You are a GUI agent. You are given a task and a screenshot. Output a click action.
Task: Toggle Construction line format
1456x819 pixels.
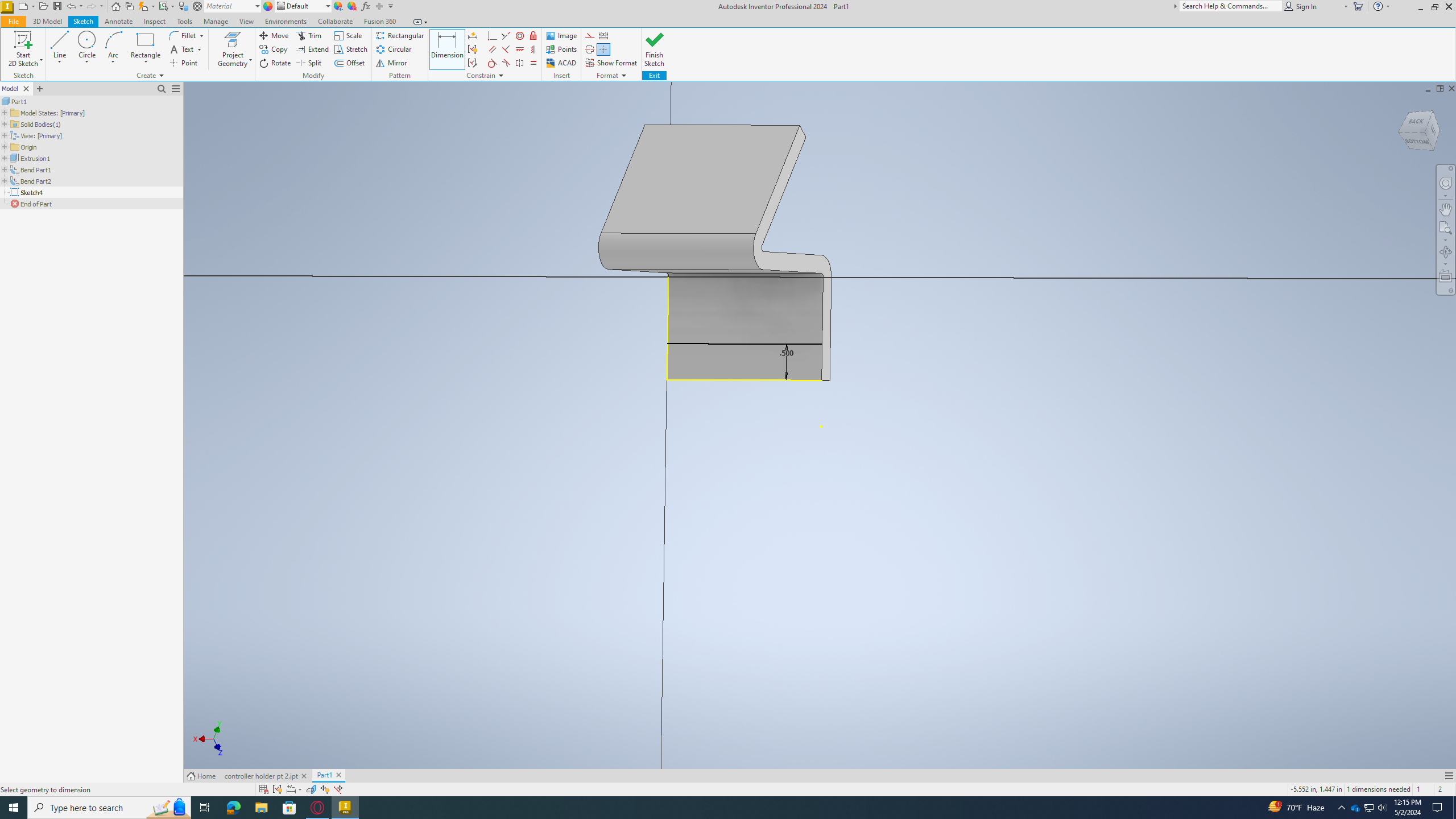[590, 35]
